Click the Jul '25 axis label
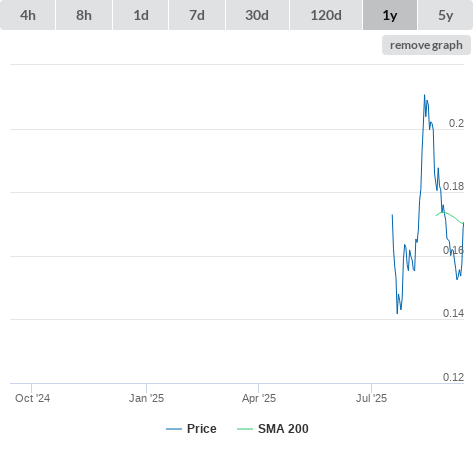 [371, 398]
